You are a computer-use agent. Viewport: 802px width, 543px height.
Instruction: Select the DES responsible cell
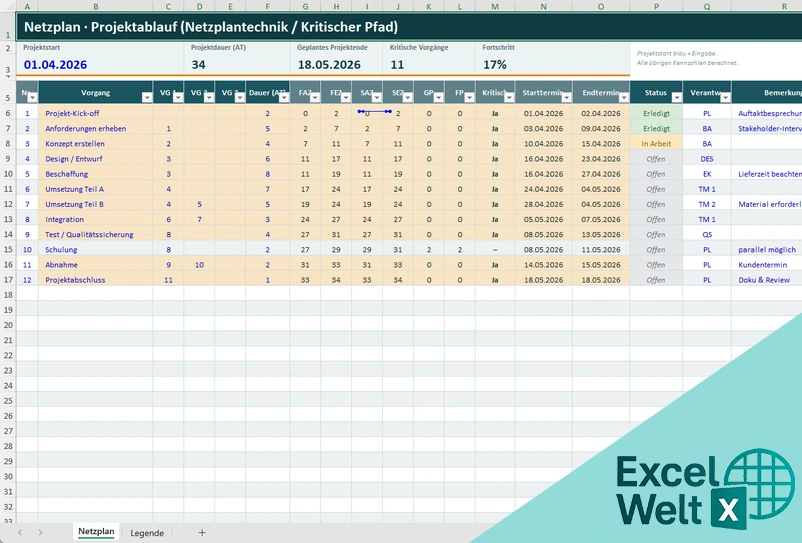tap(707, 159)
